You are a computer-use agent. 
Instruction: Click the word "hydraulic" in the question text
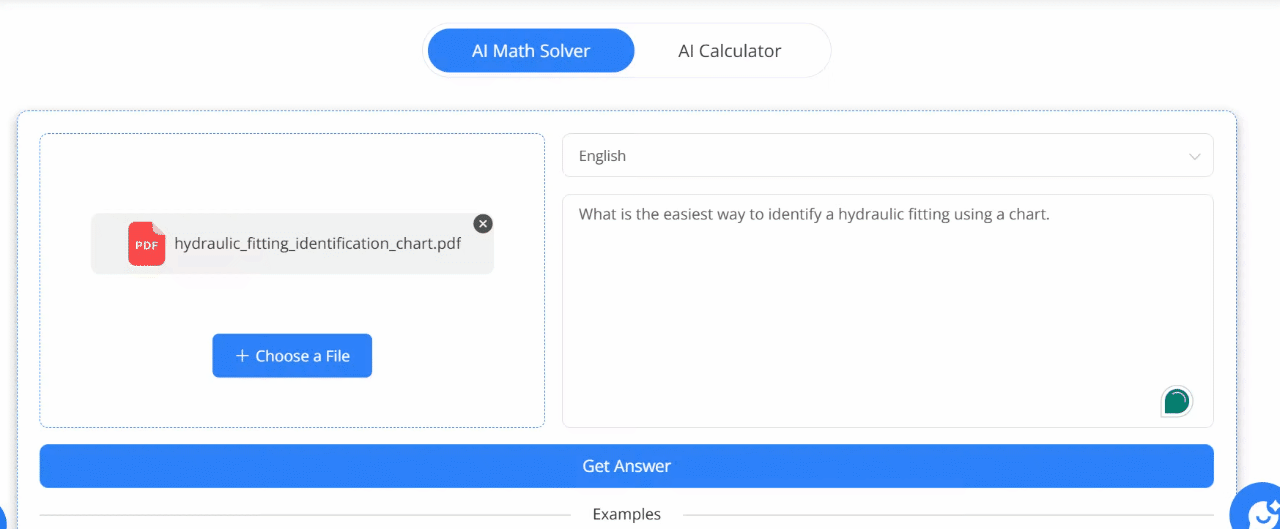click(x=872, y=214)
